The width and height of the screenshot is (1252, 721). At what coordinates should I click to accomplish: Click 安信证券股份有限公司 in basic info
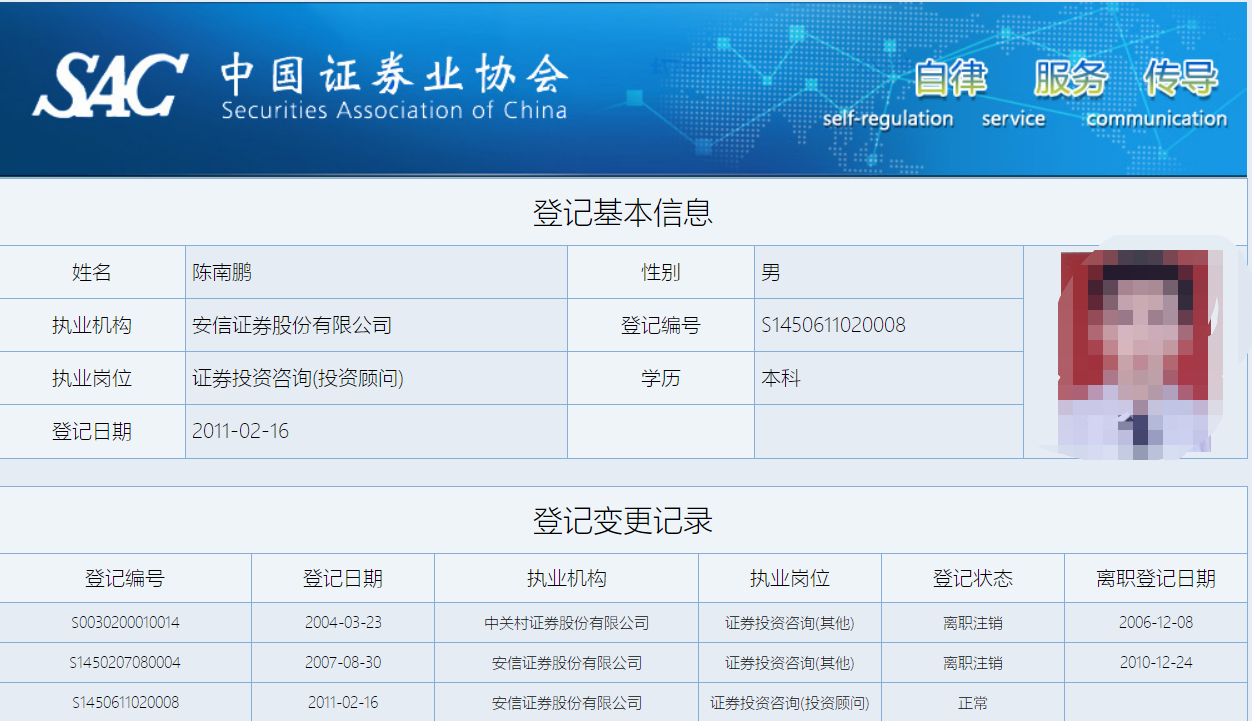point(292,325)
